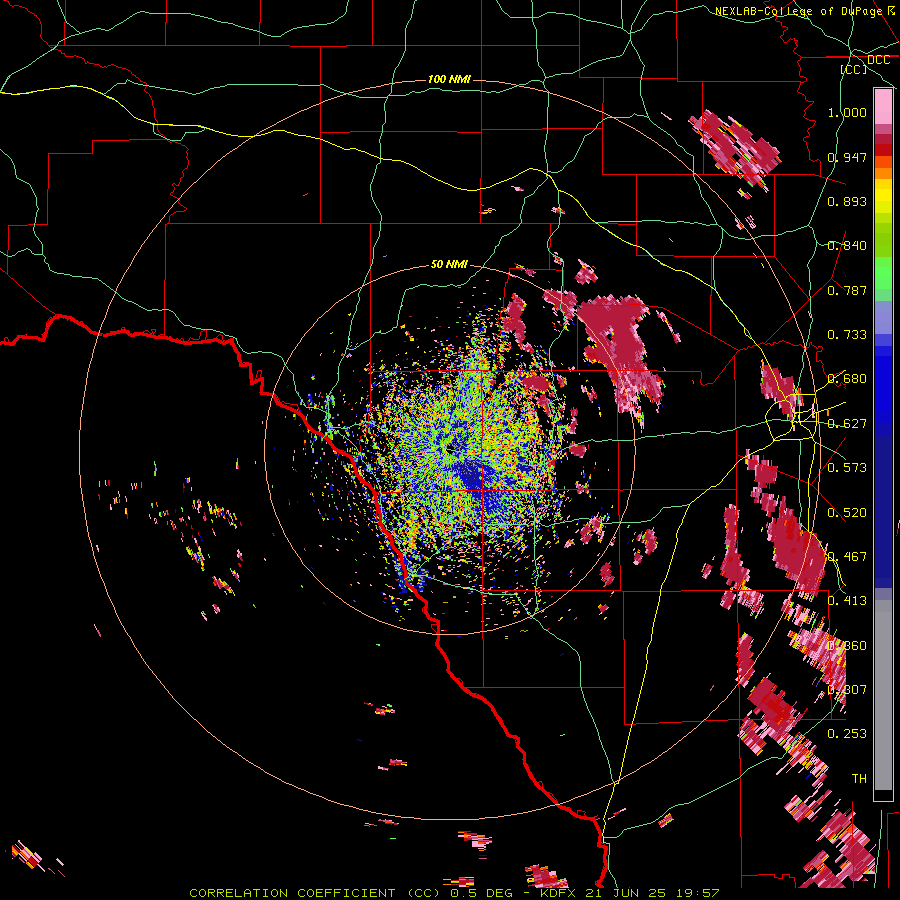Click the 0.520 scale value
This screenshot has width=900, height=900.
coord(847,512)
